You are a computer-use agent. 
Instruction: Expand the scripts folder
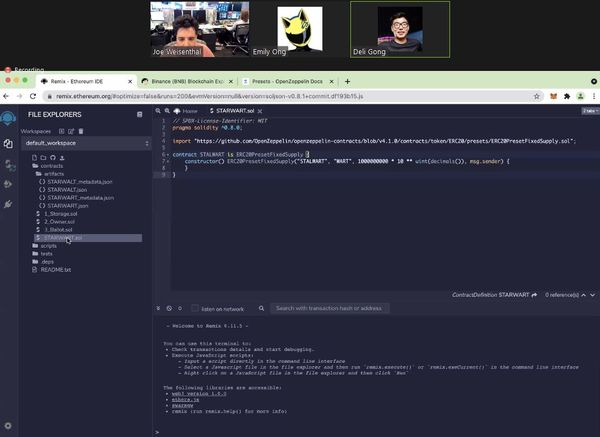[48, 245]
